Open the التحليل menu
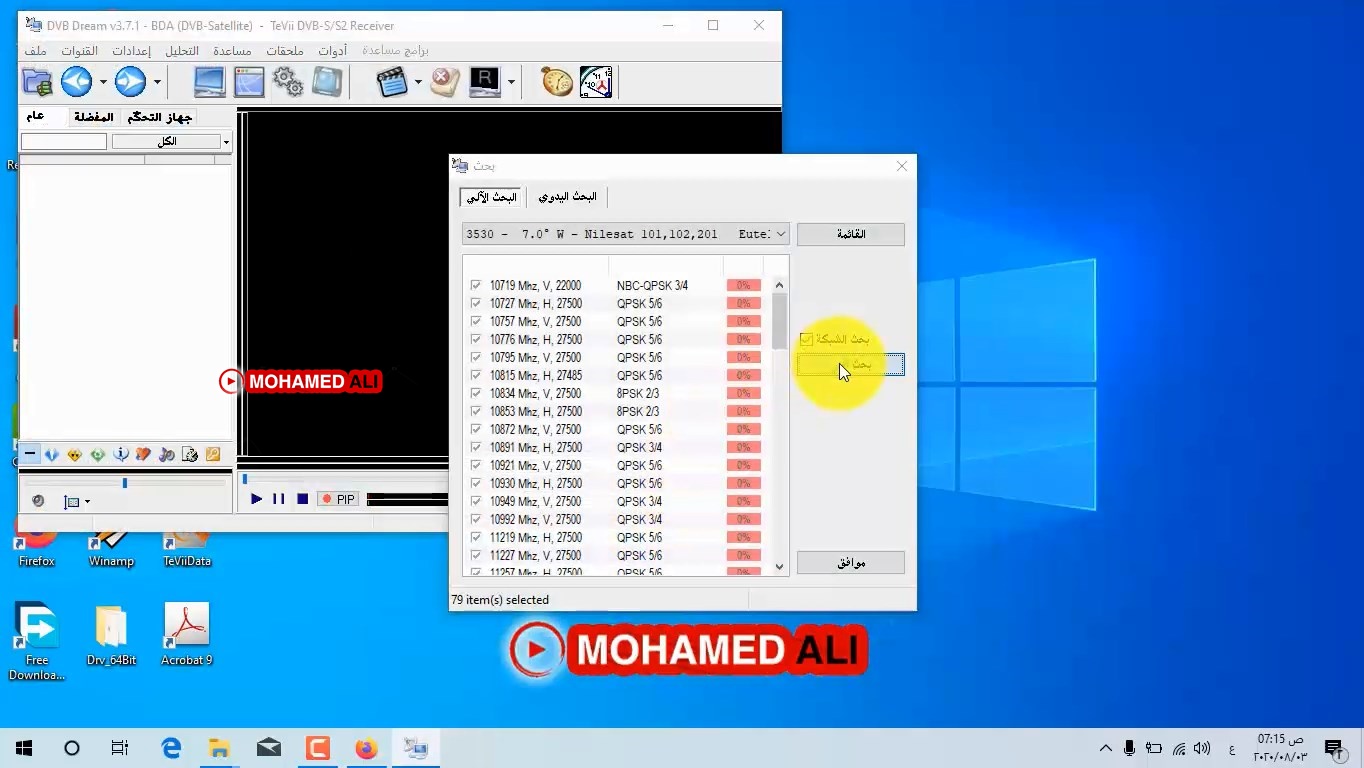Viewport: 1364px width, 768px height. [x=182, y=51]
